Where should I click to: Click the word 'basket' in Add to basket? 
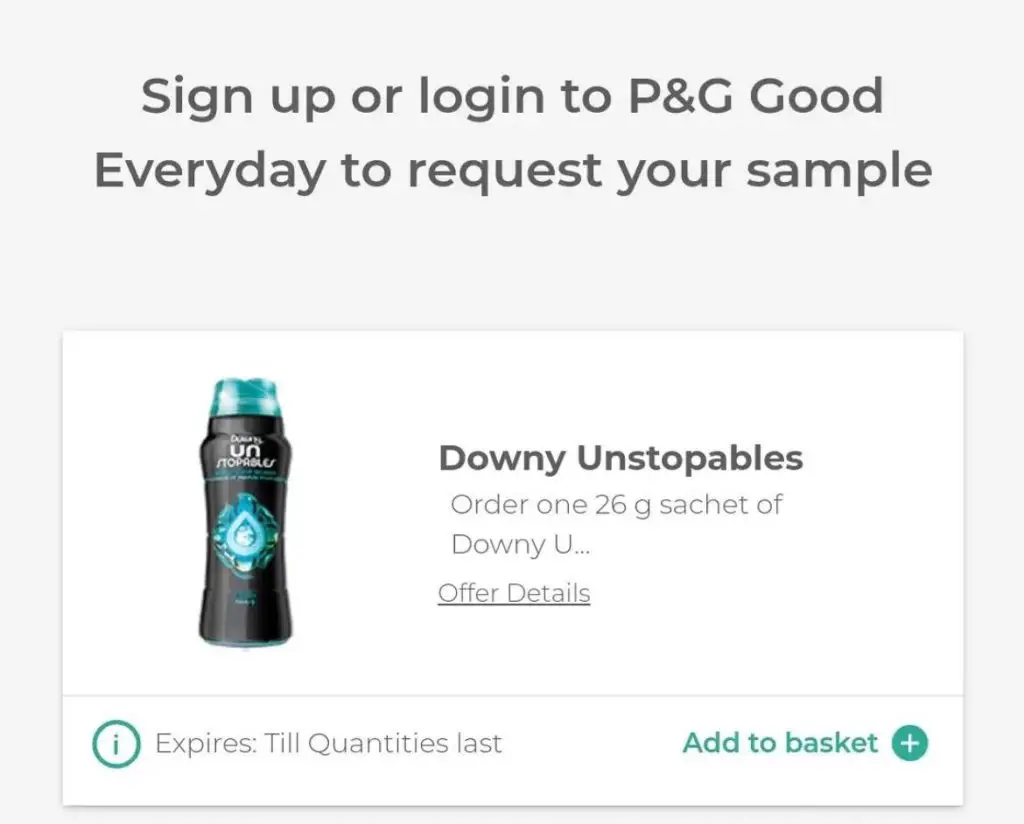[831, 743]
